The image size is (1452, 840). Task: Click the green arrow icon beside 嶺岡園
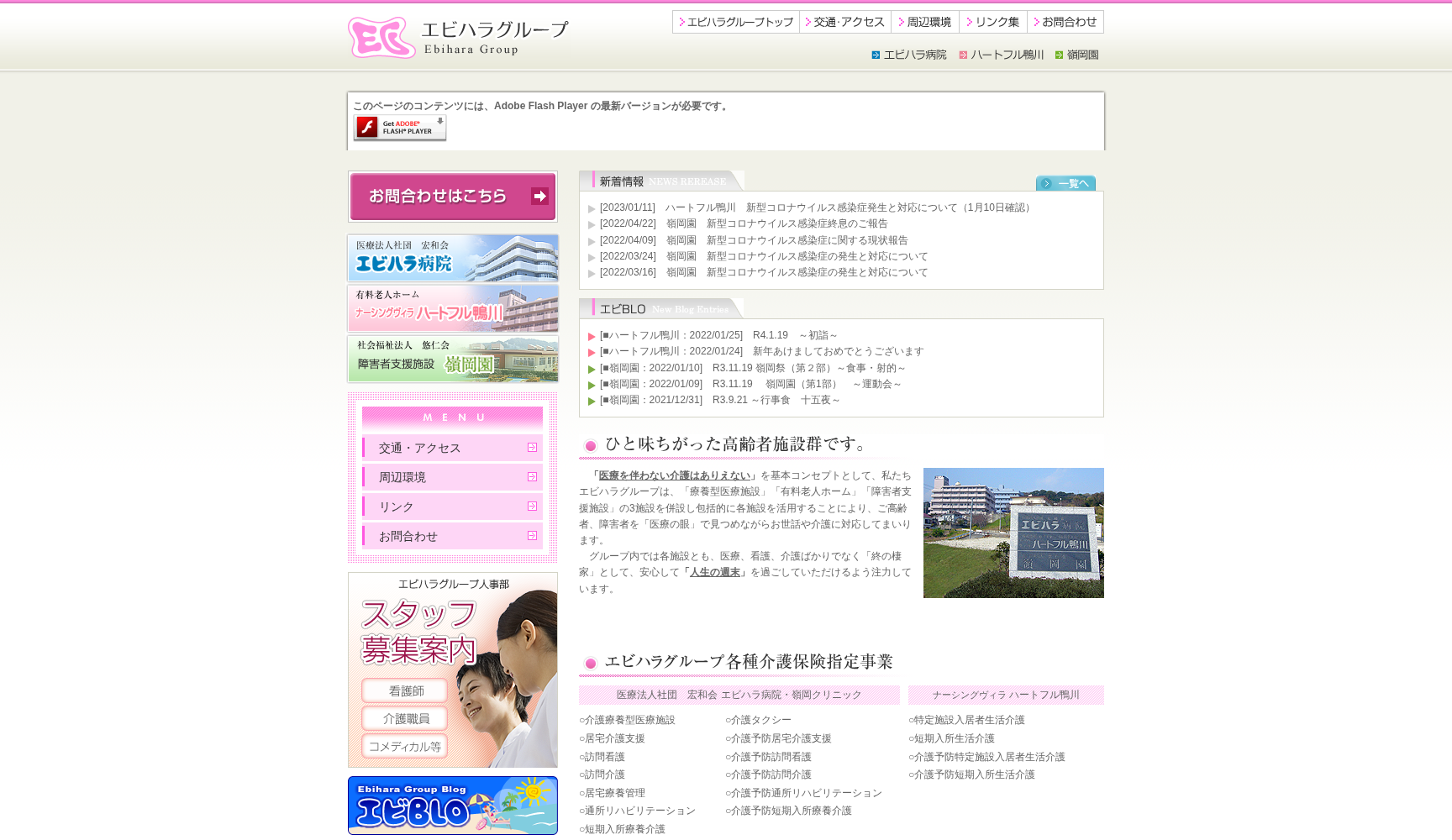pyautogui.click(x=1058, y=54)
